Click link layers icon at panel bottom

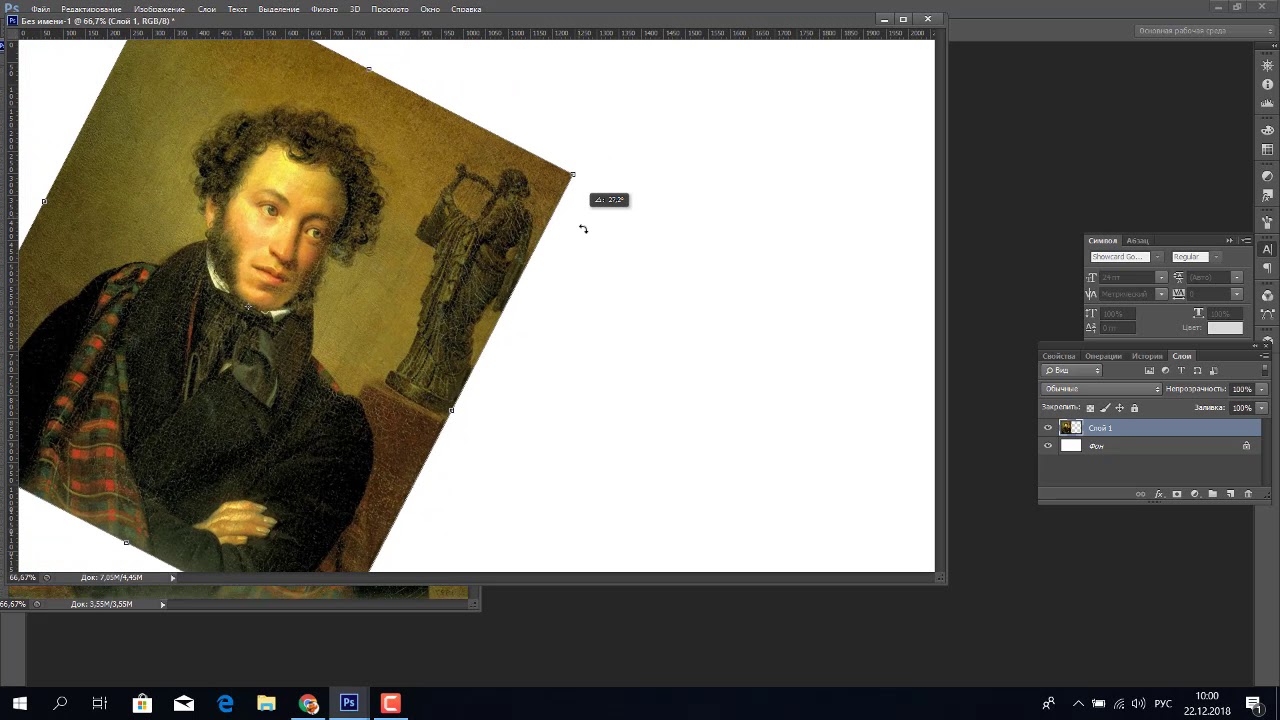point(1141,494)
